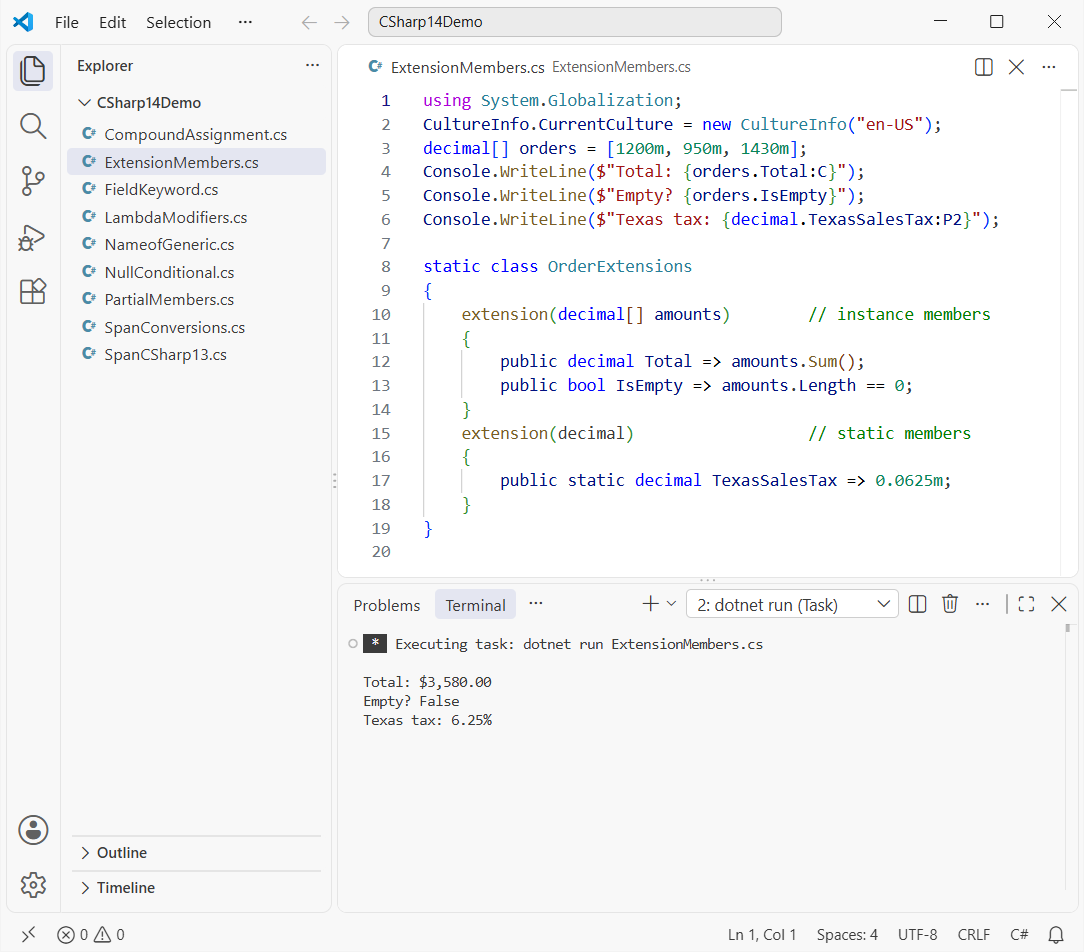Switch to the Terminal tab
Screen dimensions: 1084x952
point(476,606)
